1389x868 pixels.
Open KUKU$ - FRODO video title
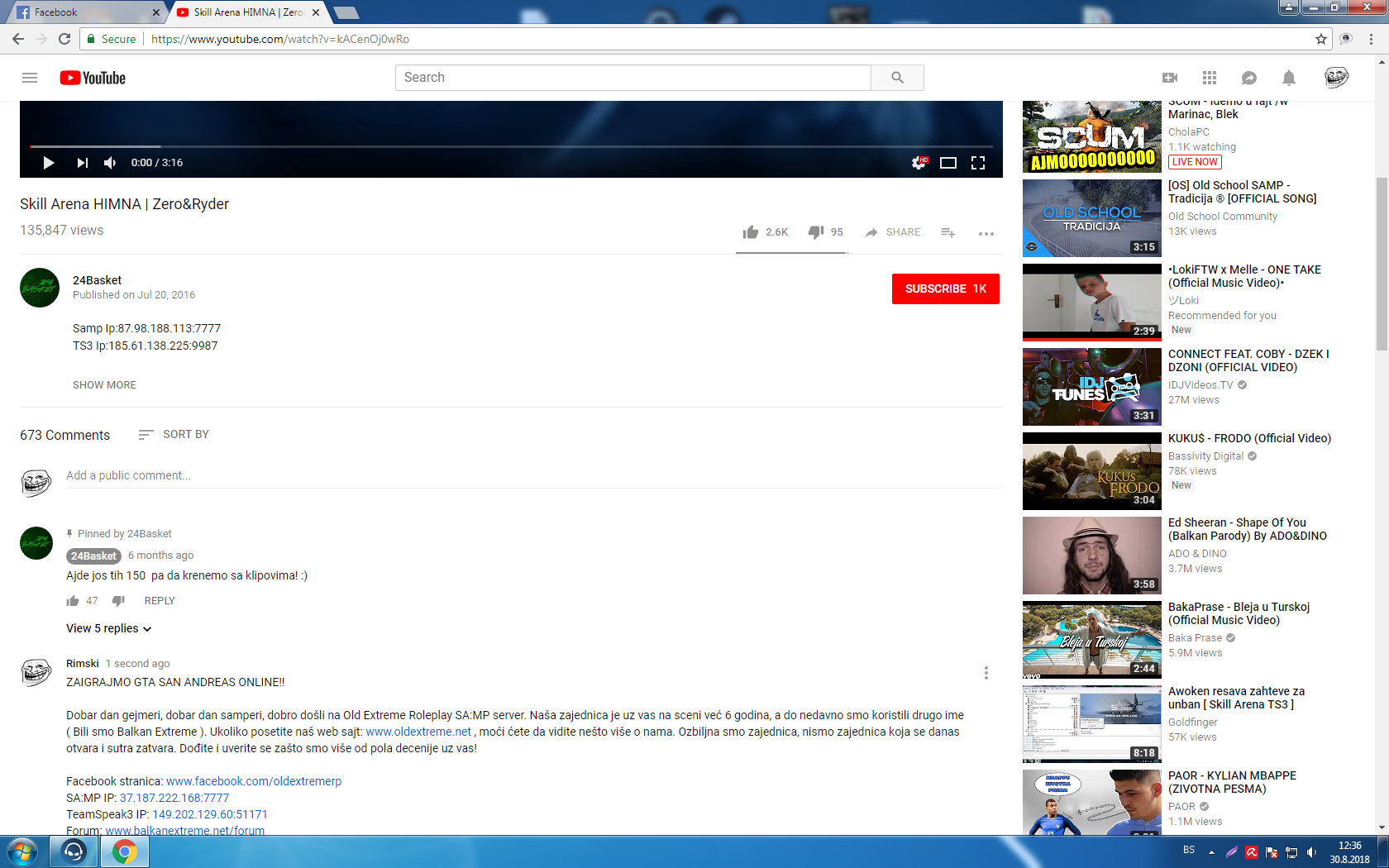pos(1249,438)
